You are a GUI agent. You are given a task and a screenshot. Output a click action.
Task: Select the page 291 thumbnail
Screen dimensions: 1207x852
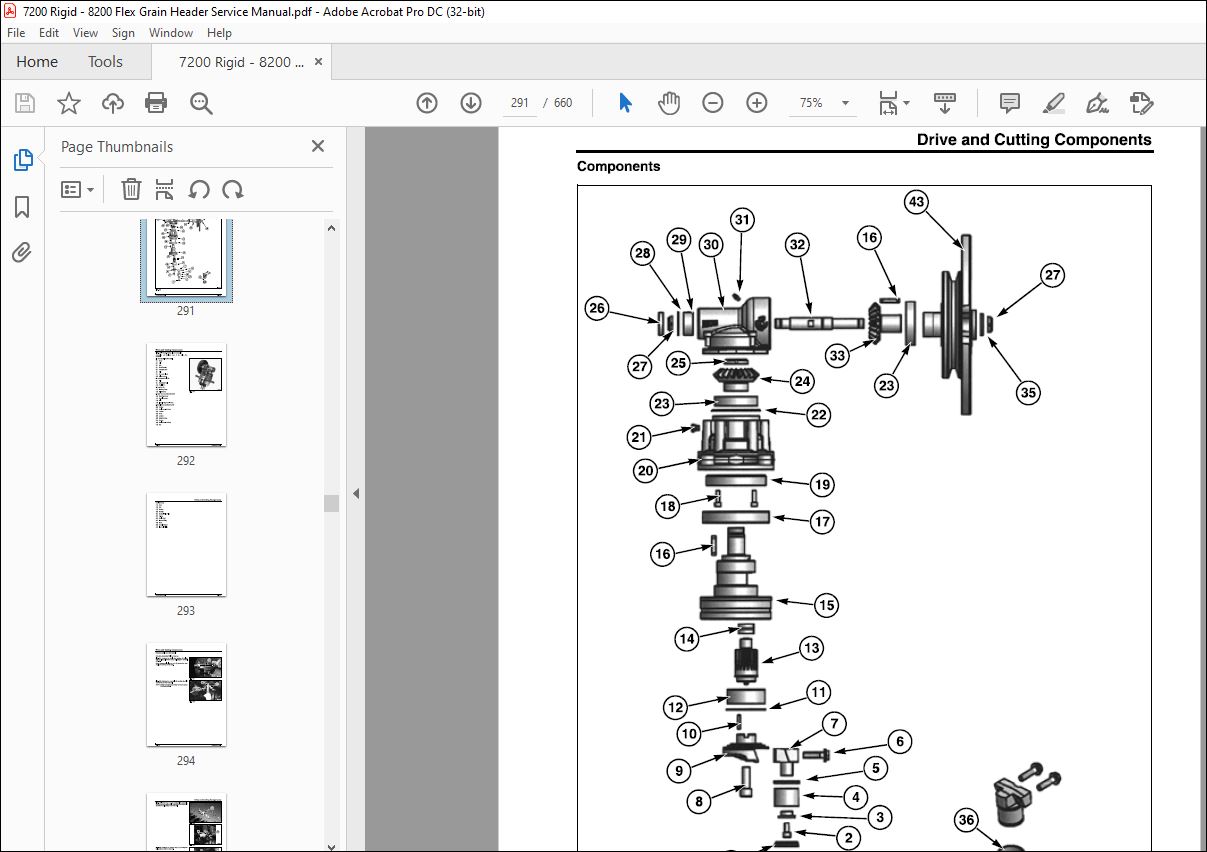pyautogui.click(x=186, y=260)
